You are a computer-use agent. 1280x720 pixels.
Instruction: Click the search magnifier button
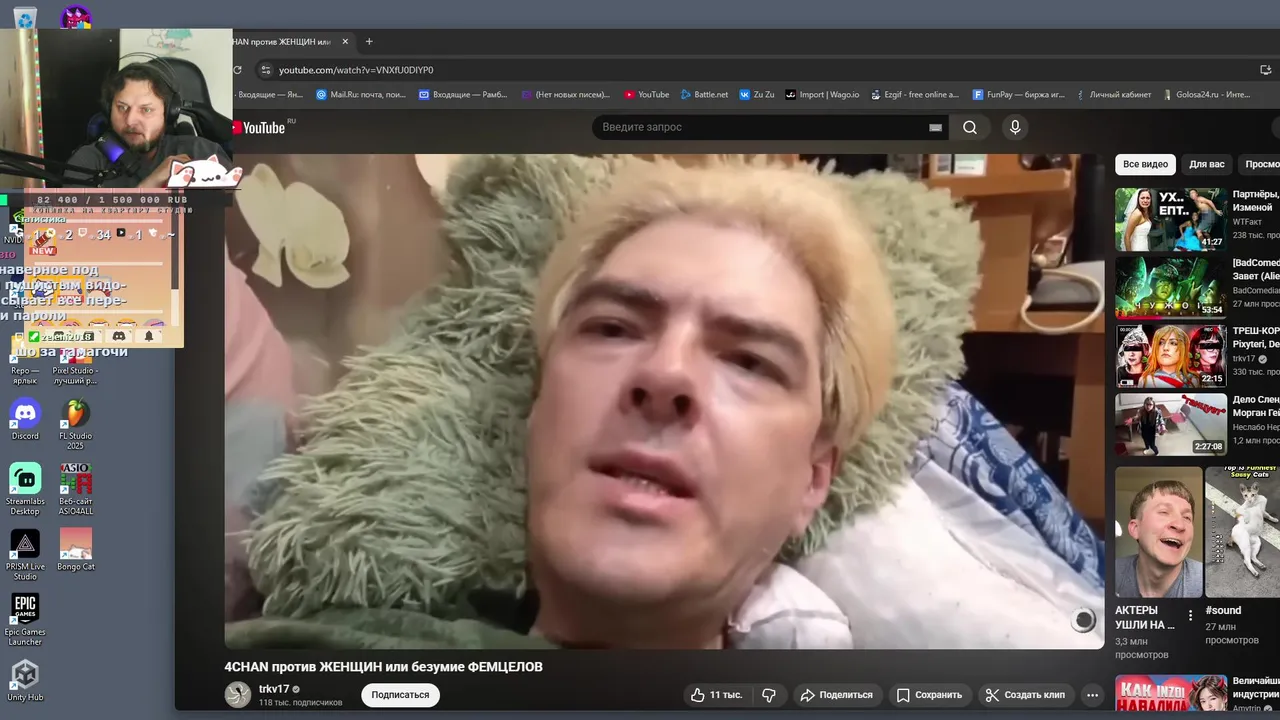click(970, 127)
